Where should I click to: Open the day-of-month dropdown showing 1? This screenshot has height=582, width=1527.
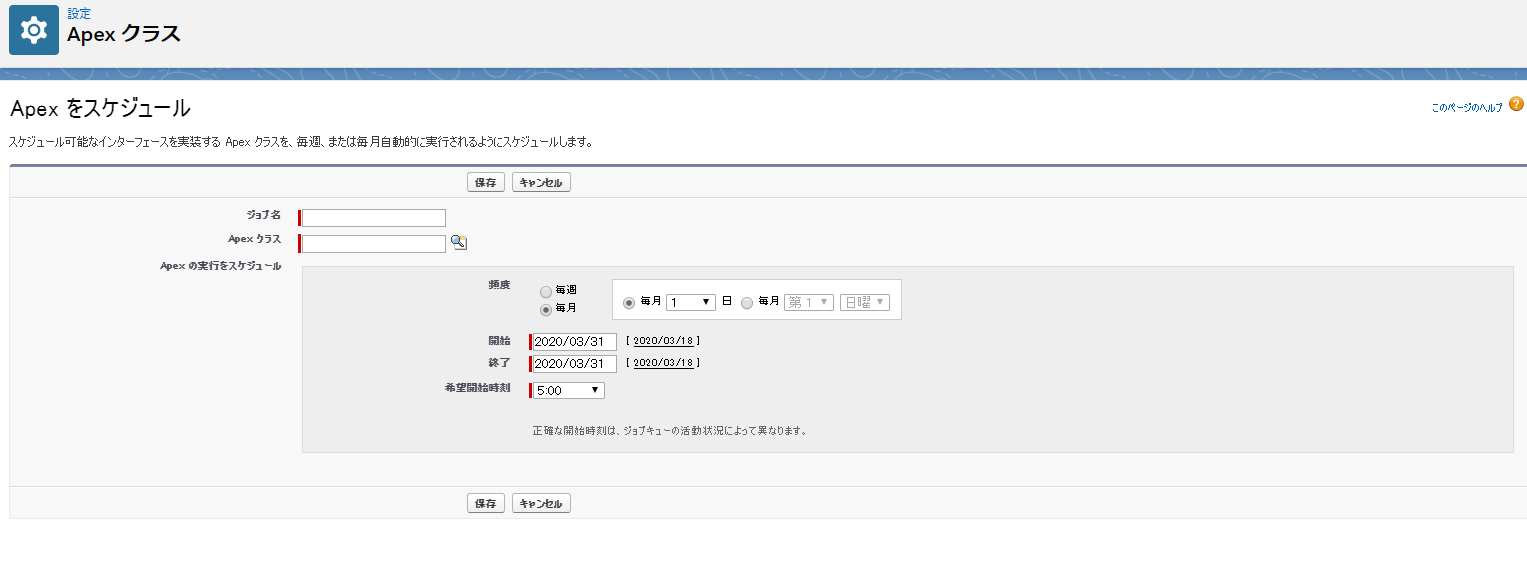click(691, 302)
